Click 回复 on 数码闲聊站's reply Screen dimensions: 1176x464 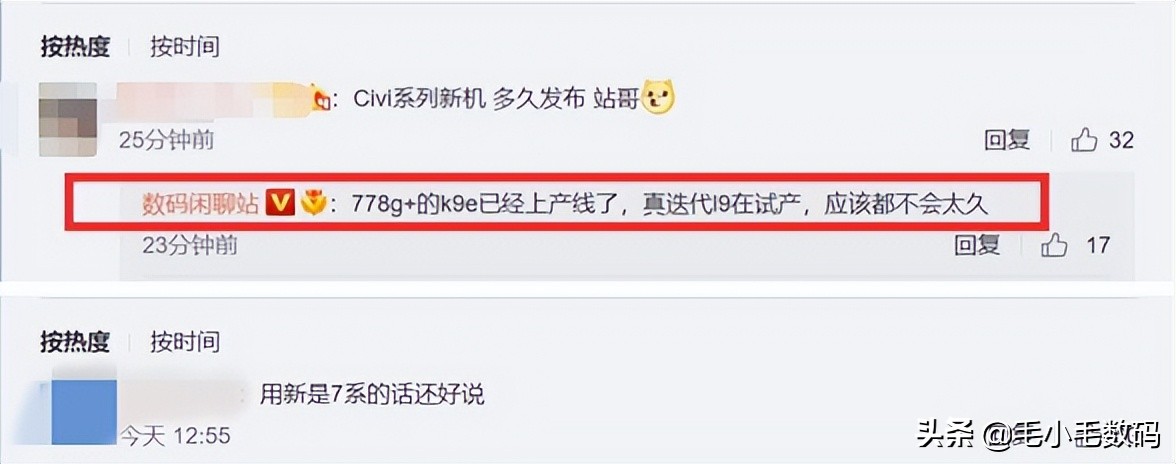point(977,244)
